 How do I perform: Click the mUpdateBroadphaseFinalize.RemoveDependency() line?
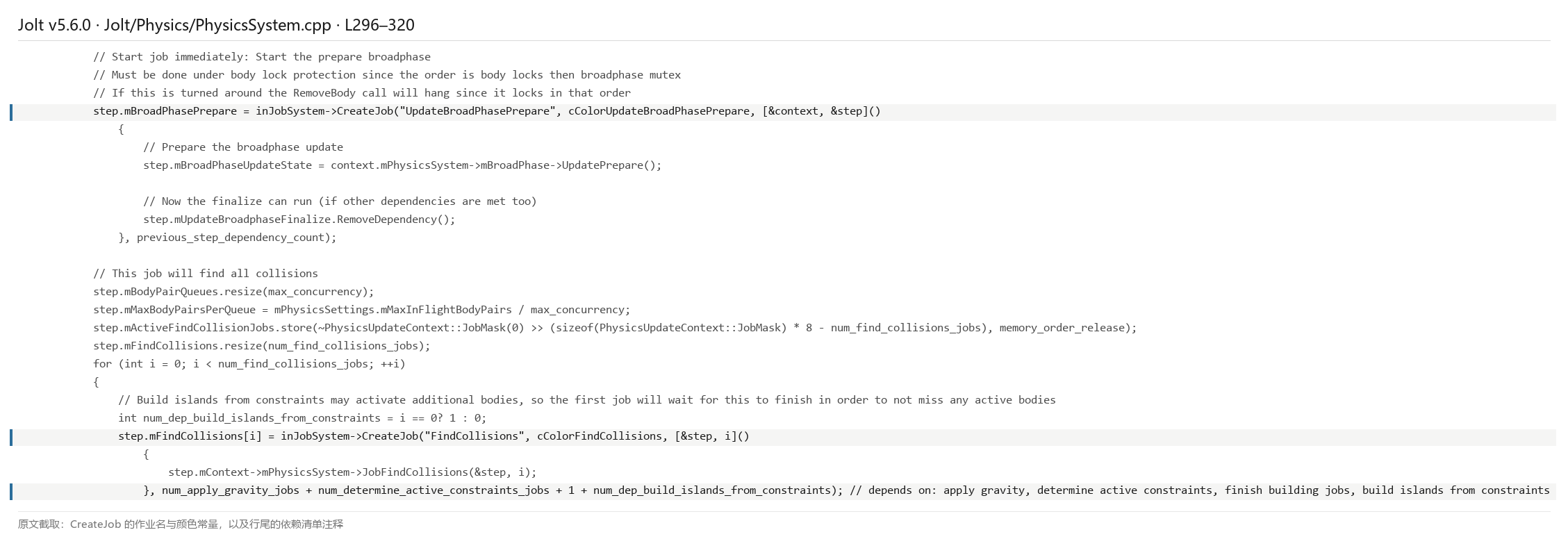click(x=299, y=219)
